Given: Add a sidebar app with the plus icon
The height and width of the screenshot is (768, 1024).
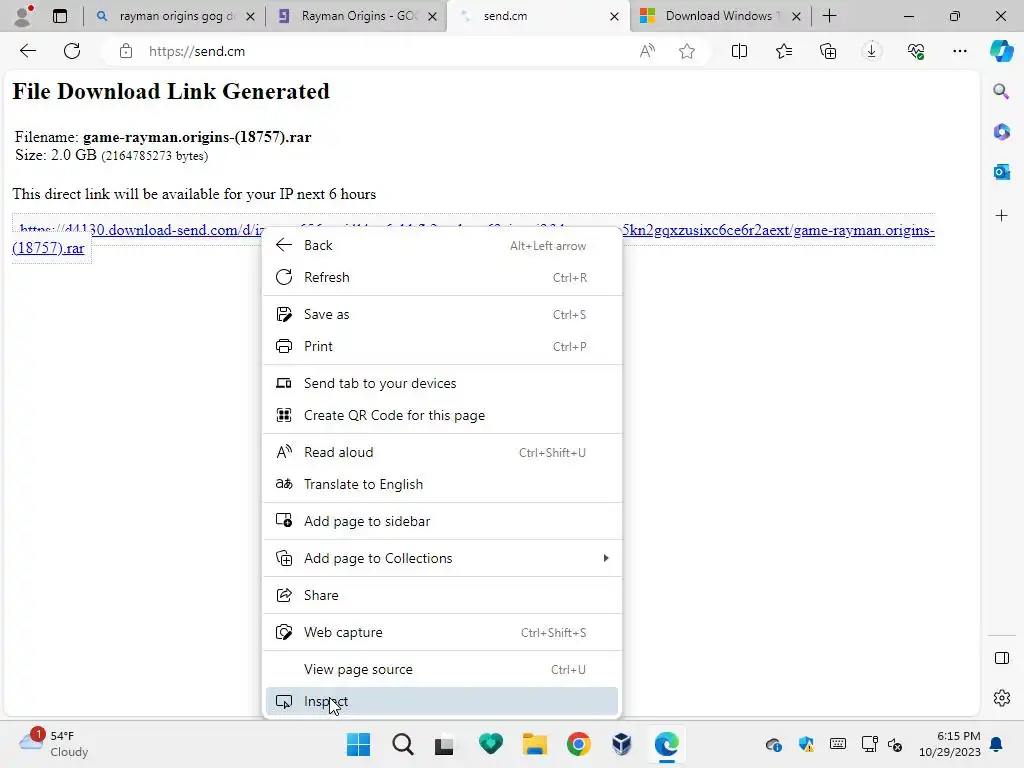Looking at the screenshot, I should coord(1001,216).
